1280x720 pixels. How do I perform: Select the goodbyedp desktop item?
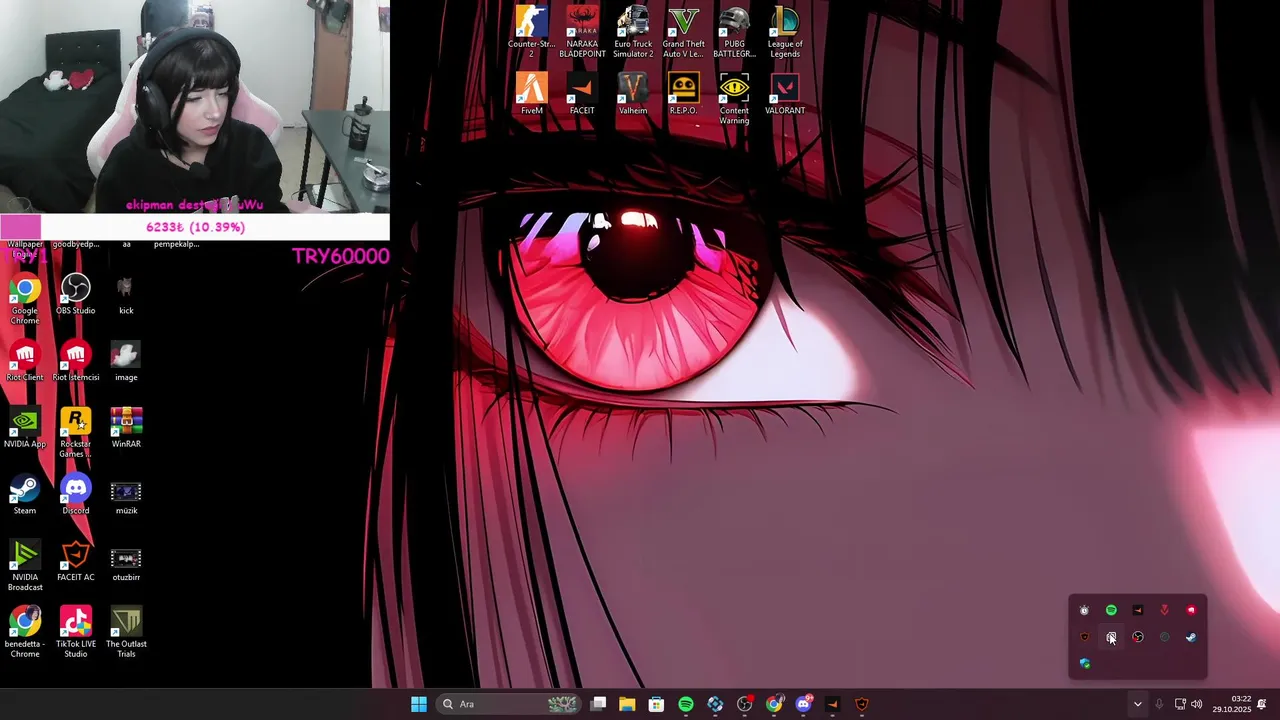(75, 244)
